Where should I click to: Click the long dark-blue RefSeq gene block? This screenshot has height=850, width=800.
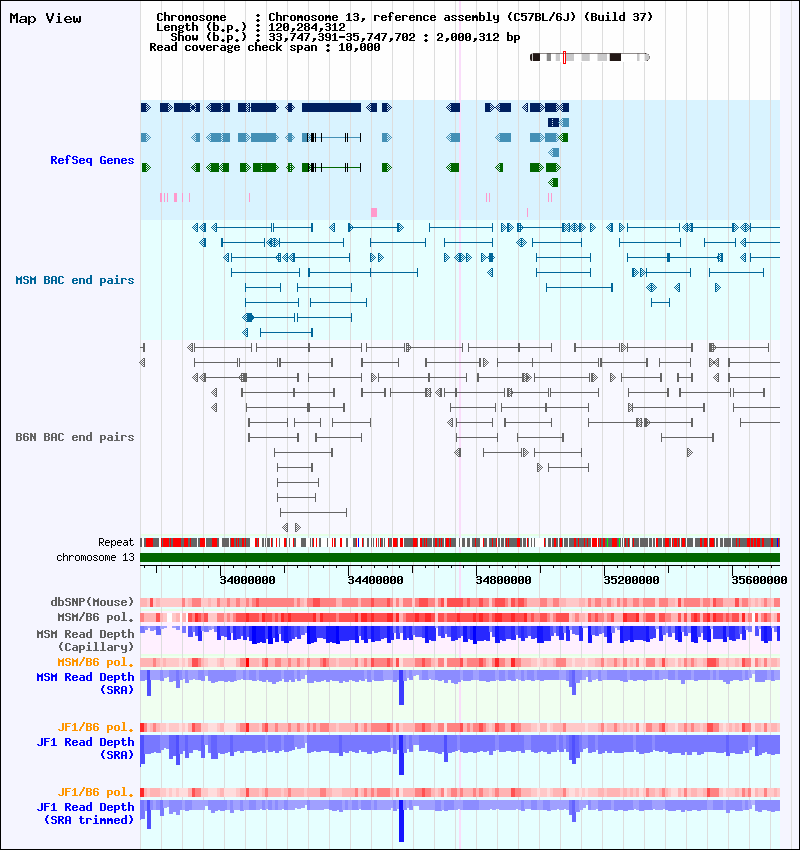pos(331,107)
